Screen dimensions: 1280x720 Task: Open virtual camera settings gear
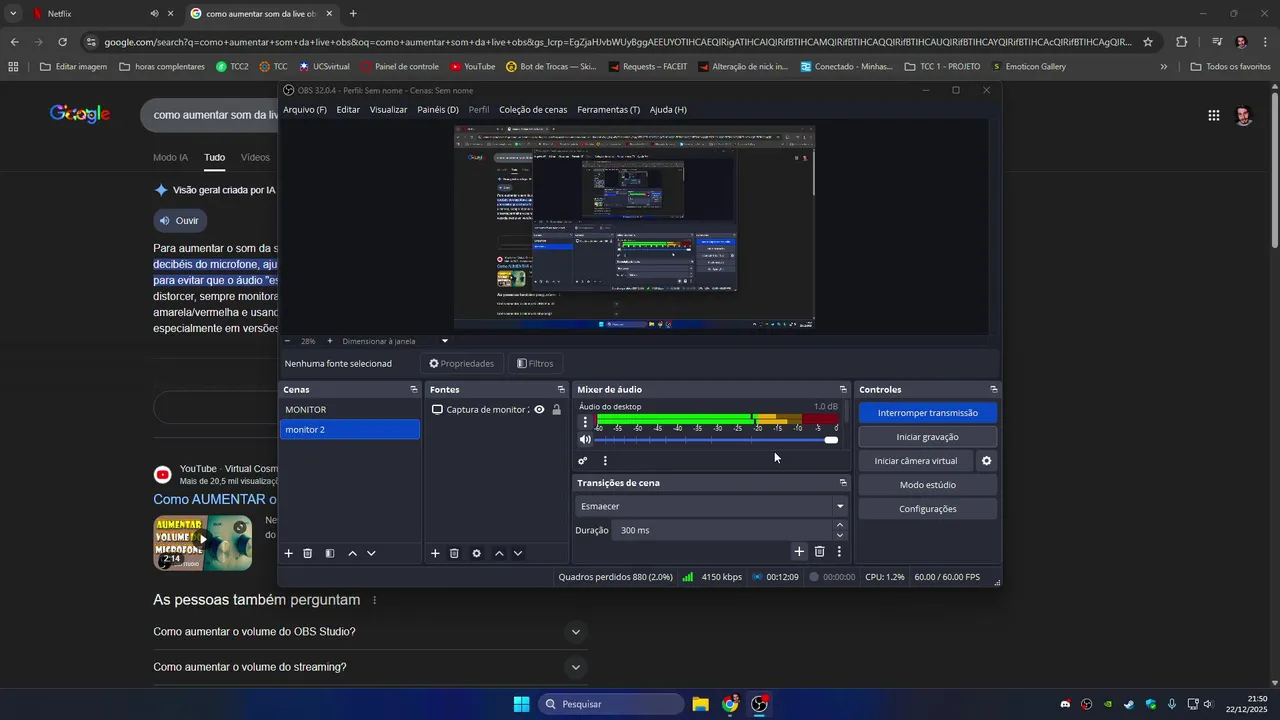coord(987,461)
